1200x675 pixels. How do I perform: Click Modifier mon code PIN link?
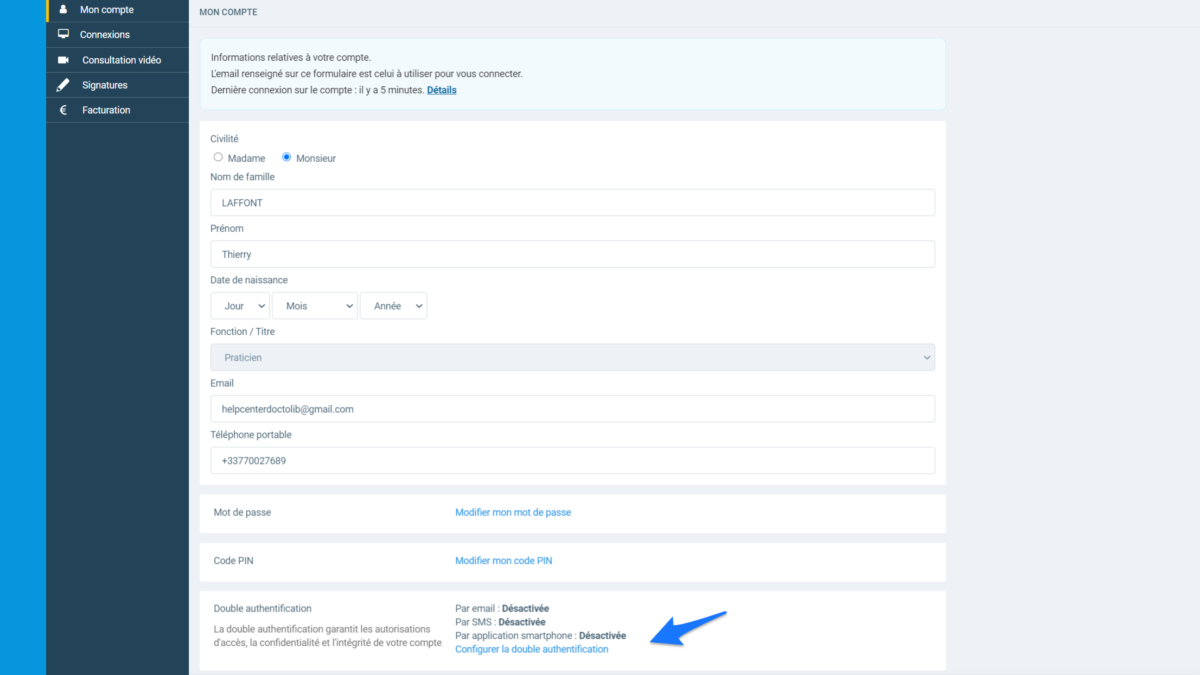pyautogui.click(x=503, y=561)
